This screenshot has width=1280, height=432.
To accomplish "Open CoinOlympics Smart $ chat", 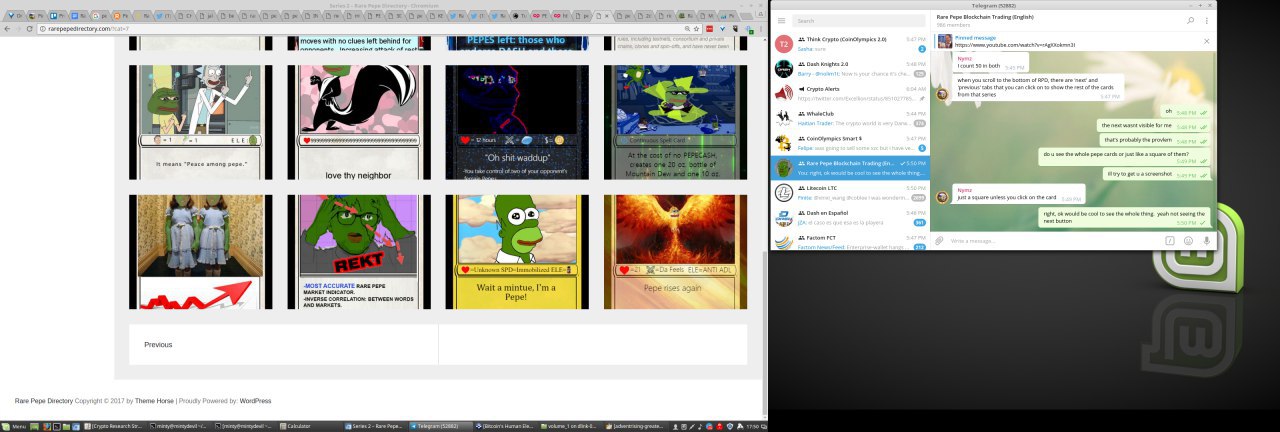I will 849,144.
